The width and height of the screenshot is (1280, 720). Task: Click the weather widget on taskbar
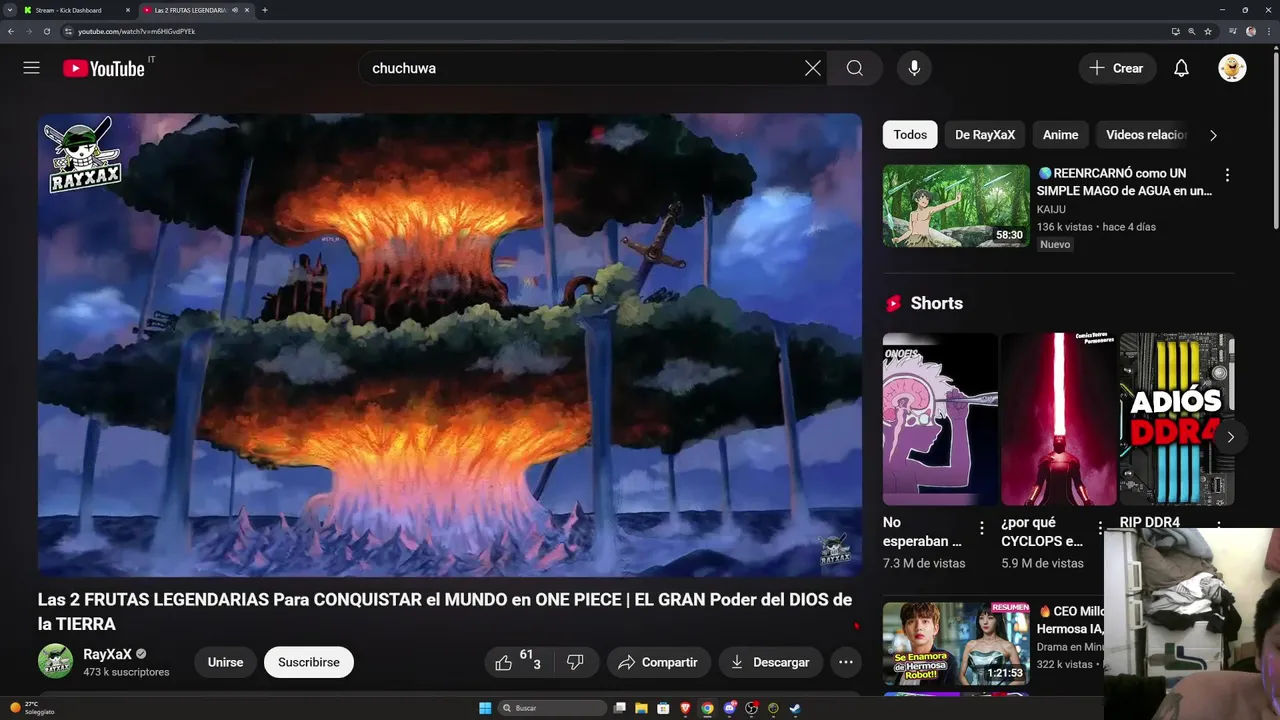(x=32, y=708)
